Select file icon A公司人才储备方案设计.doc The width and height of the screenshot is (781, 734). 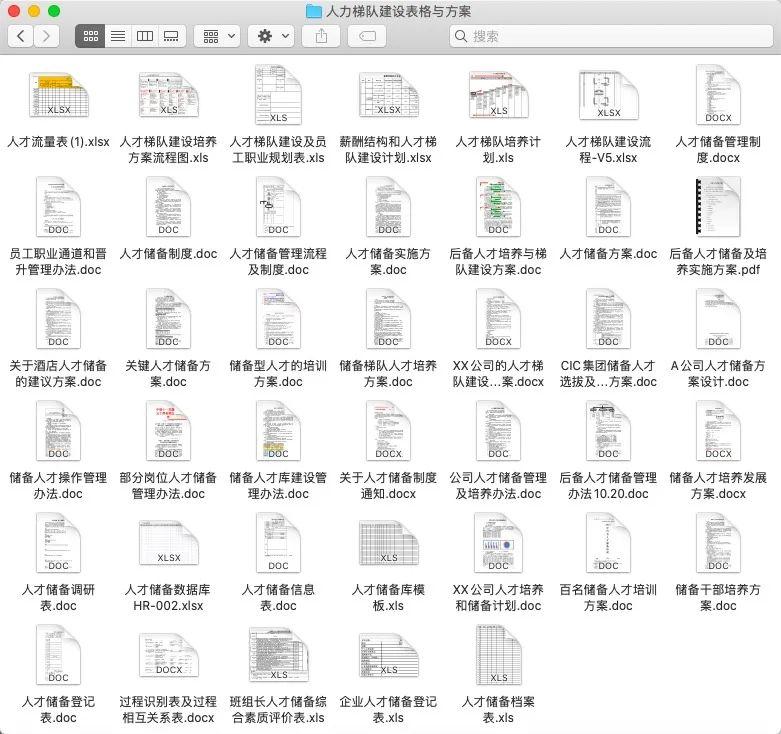(x=718, y=318)
